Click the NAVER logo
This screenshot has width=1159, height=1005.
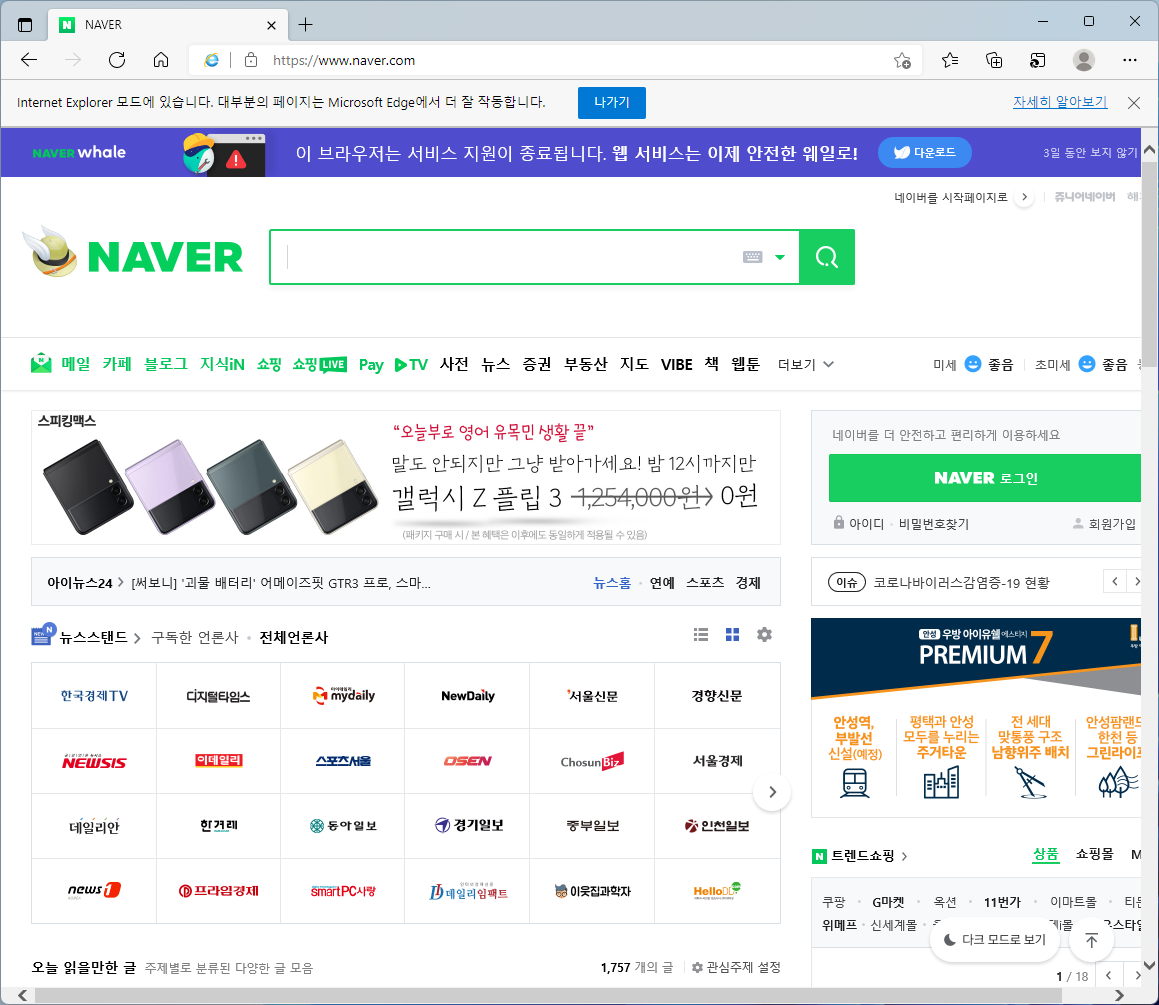[165, 257]
